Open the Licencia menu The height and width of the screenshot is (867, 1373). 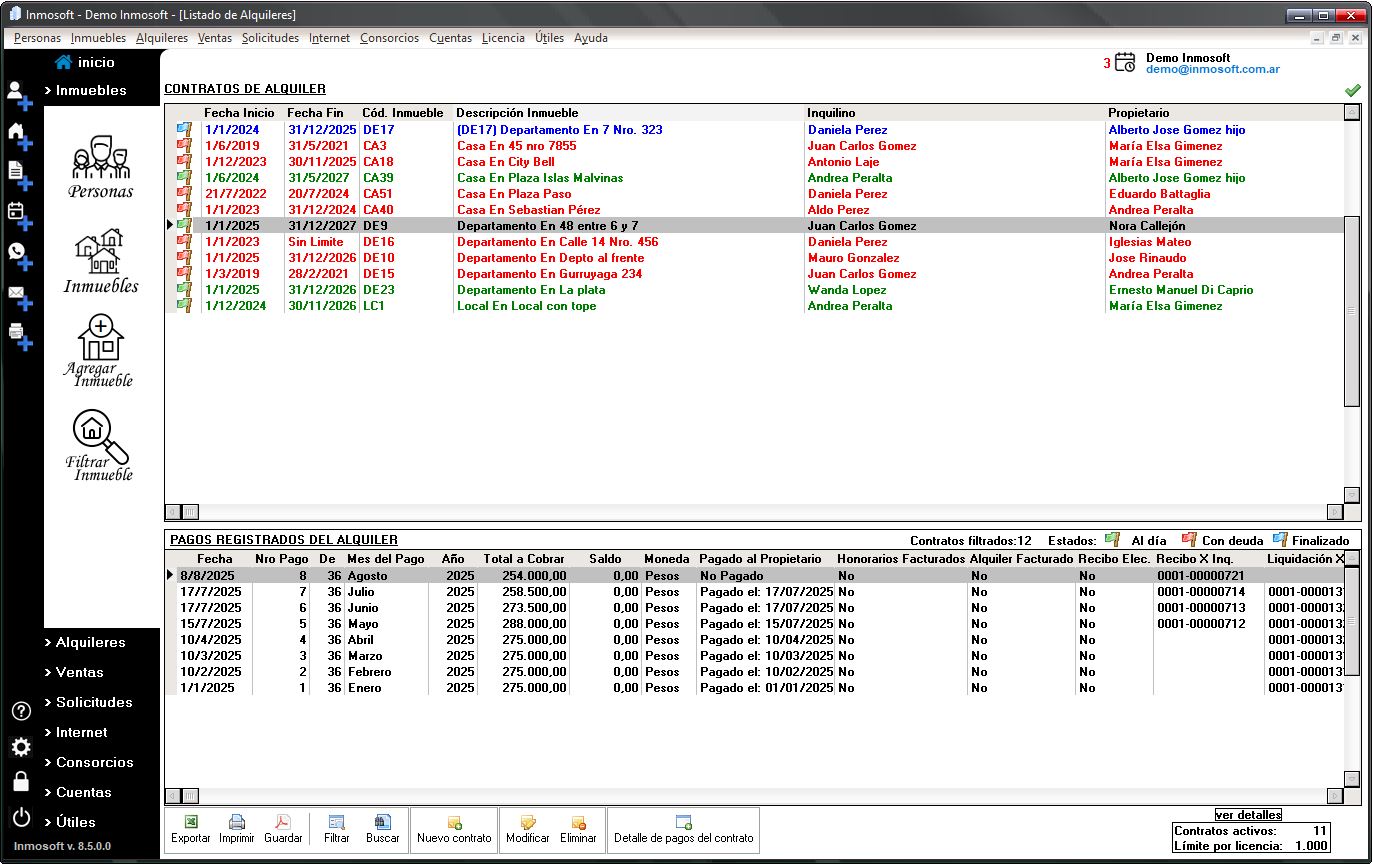point(503,38)
